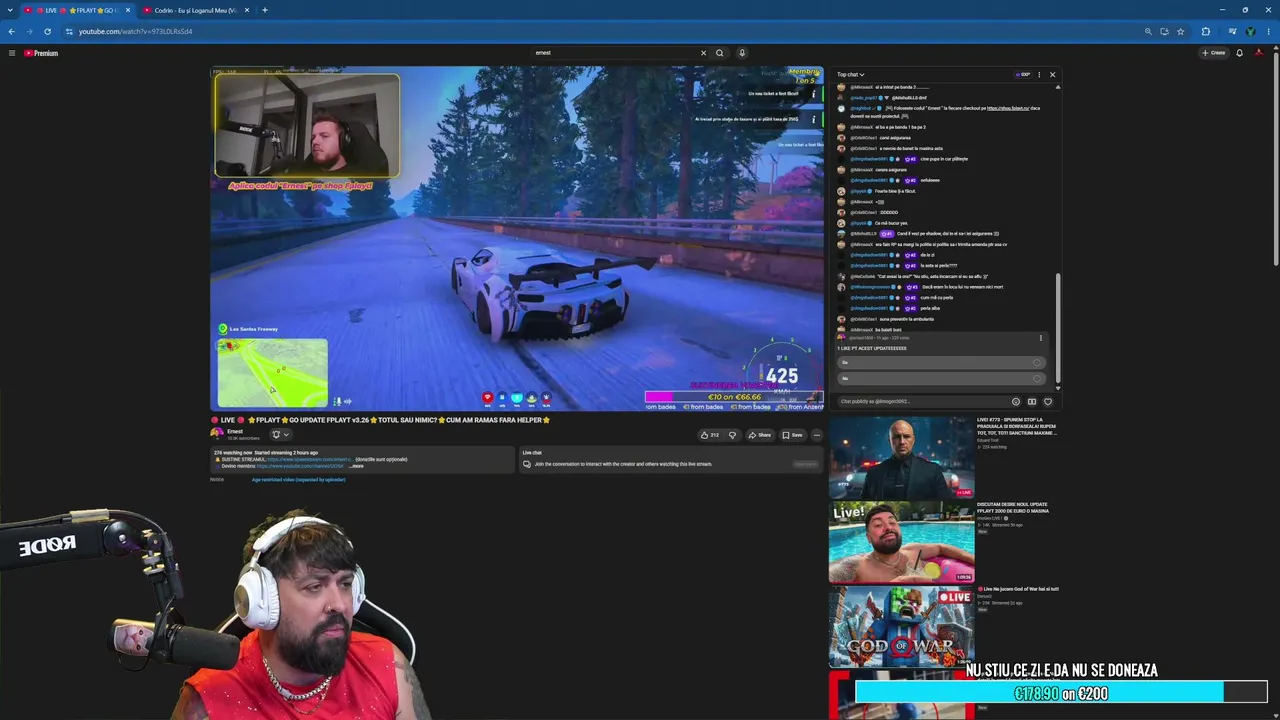Expand the tab search dropdown
1280x720 pixels.
click(11, 10)
